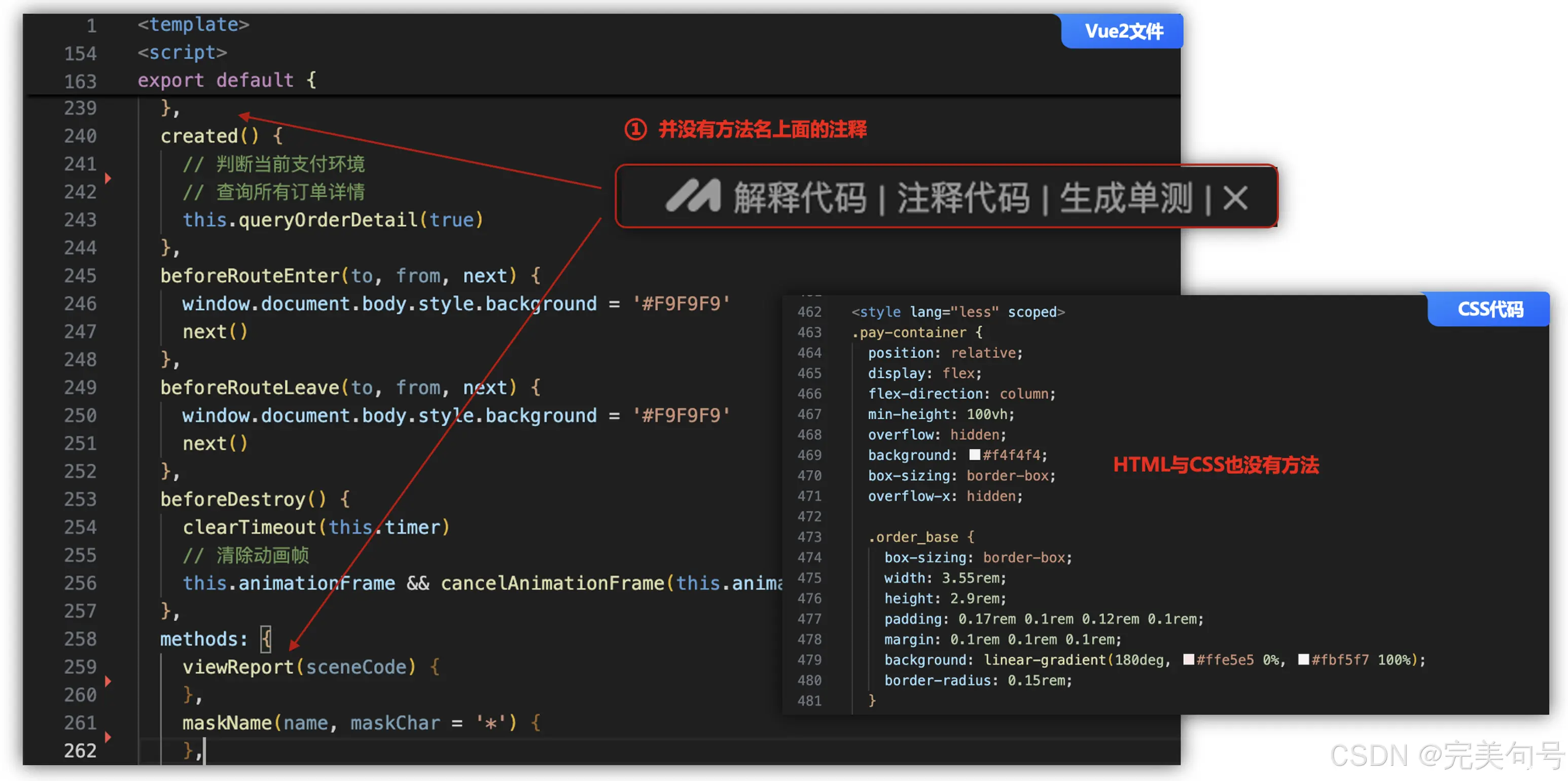Click the red gutter marker below line 259
Screen dimensions: 1568x781
[x=108, y=681]
